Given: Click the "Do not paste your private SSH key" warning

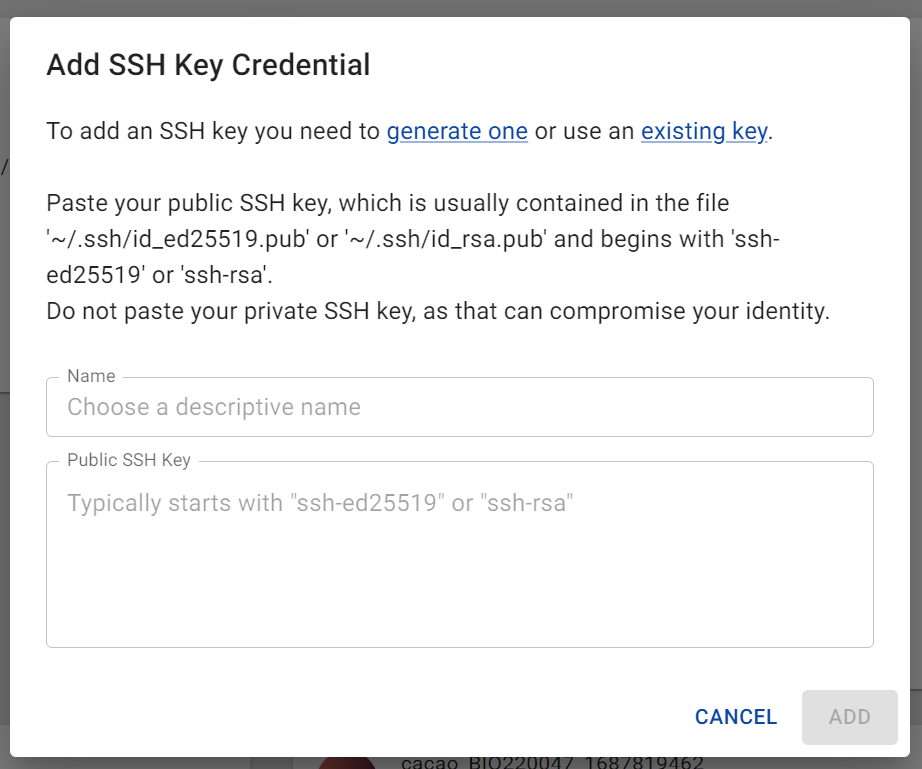Looking at the screenshot, I should pos(437,311).
